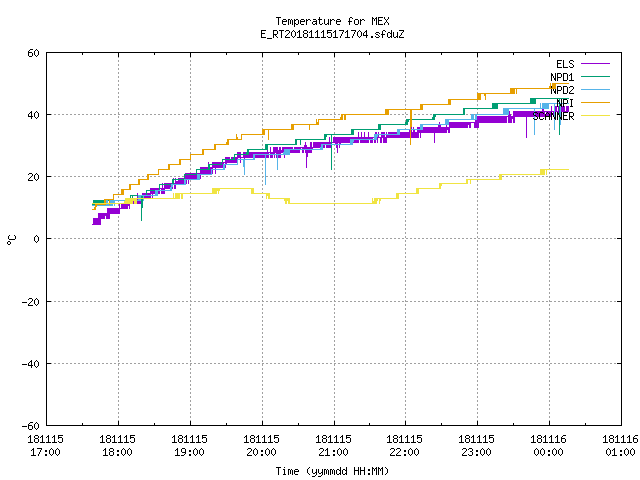Screen dimensions: 640x480
Task: Click the green NPD1 legend line sample
Action: 595,76
